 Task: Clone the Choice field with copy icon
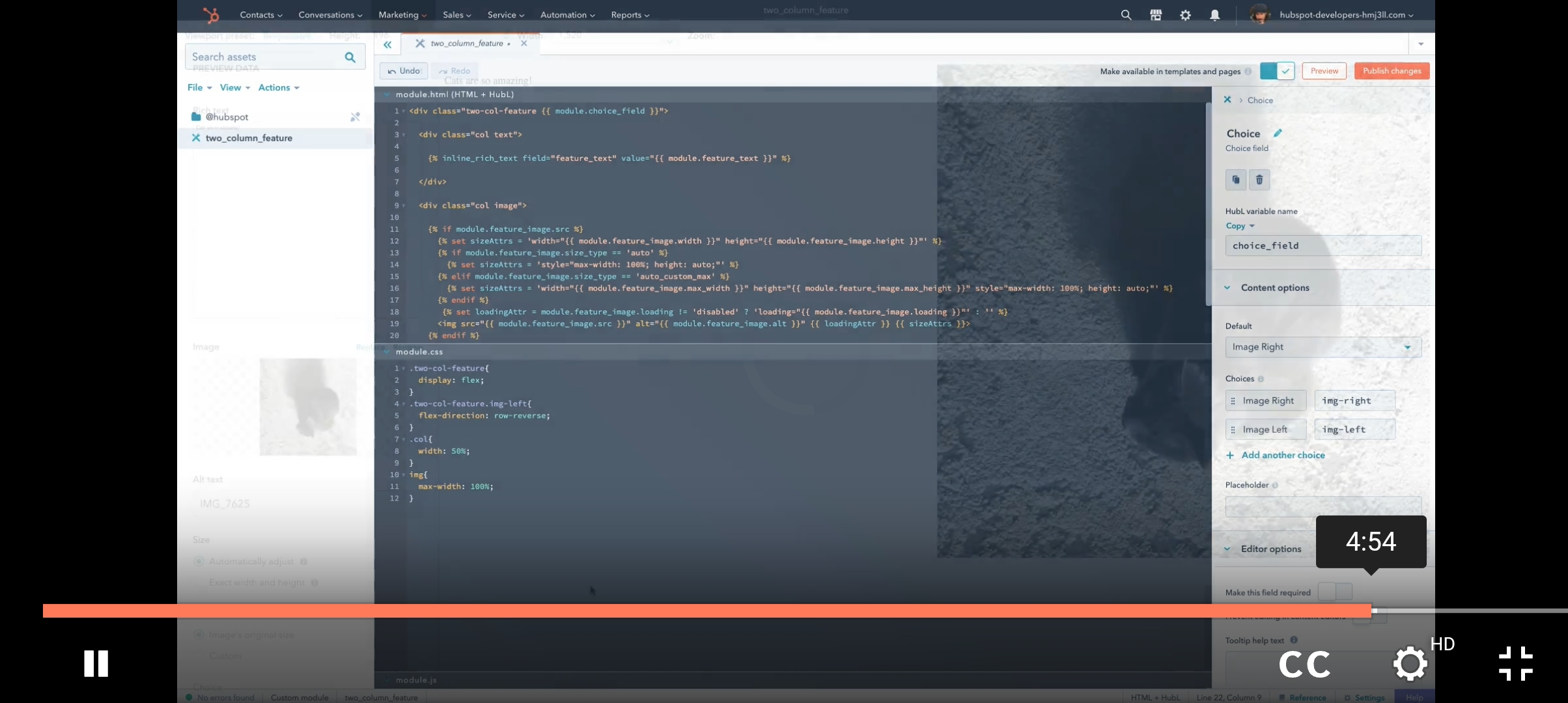(1235, 180)
